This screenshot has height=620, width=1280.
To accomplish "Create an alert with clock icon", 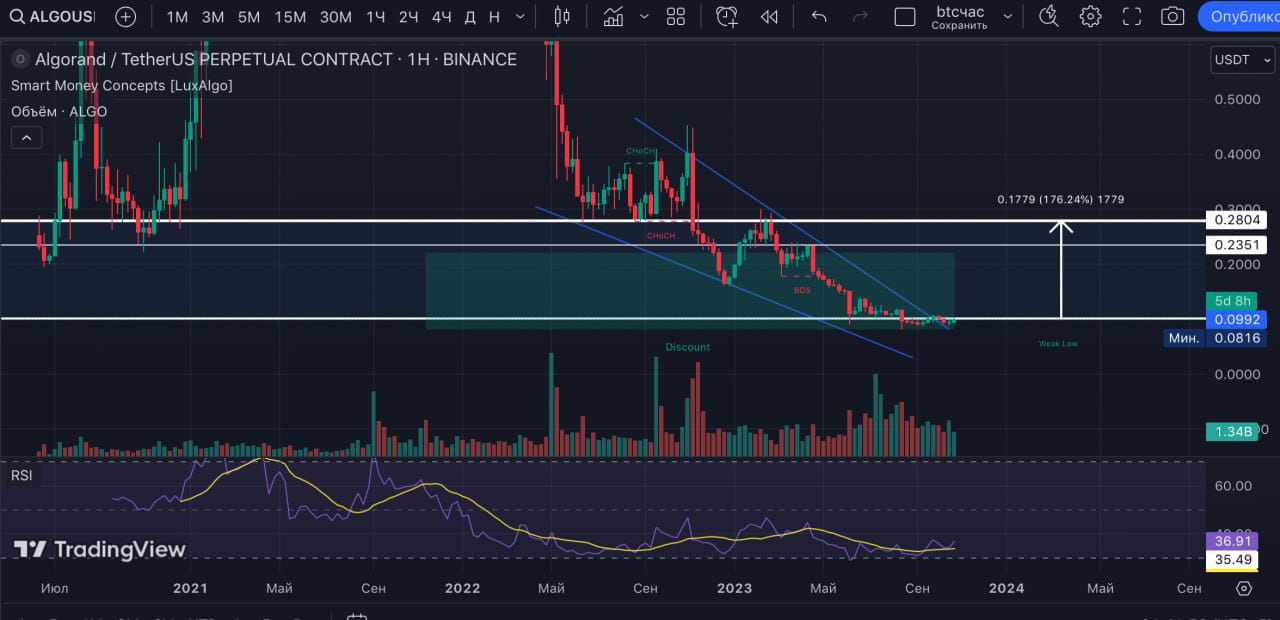I will [x=727, y=17].
